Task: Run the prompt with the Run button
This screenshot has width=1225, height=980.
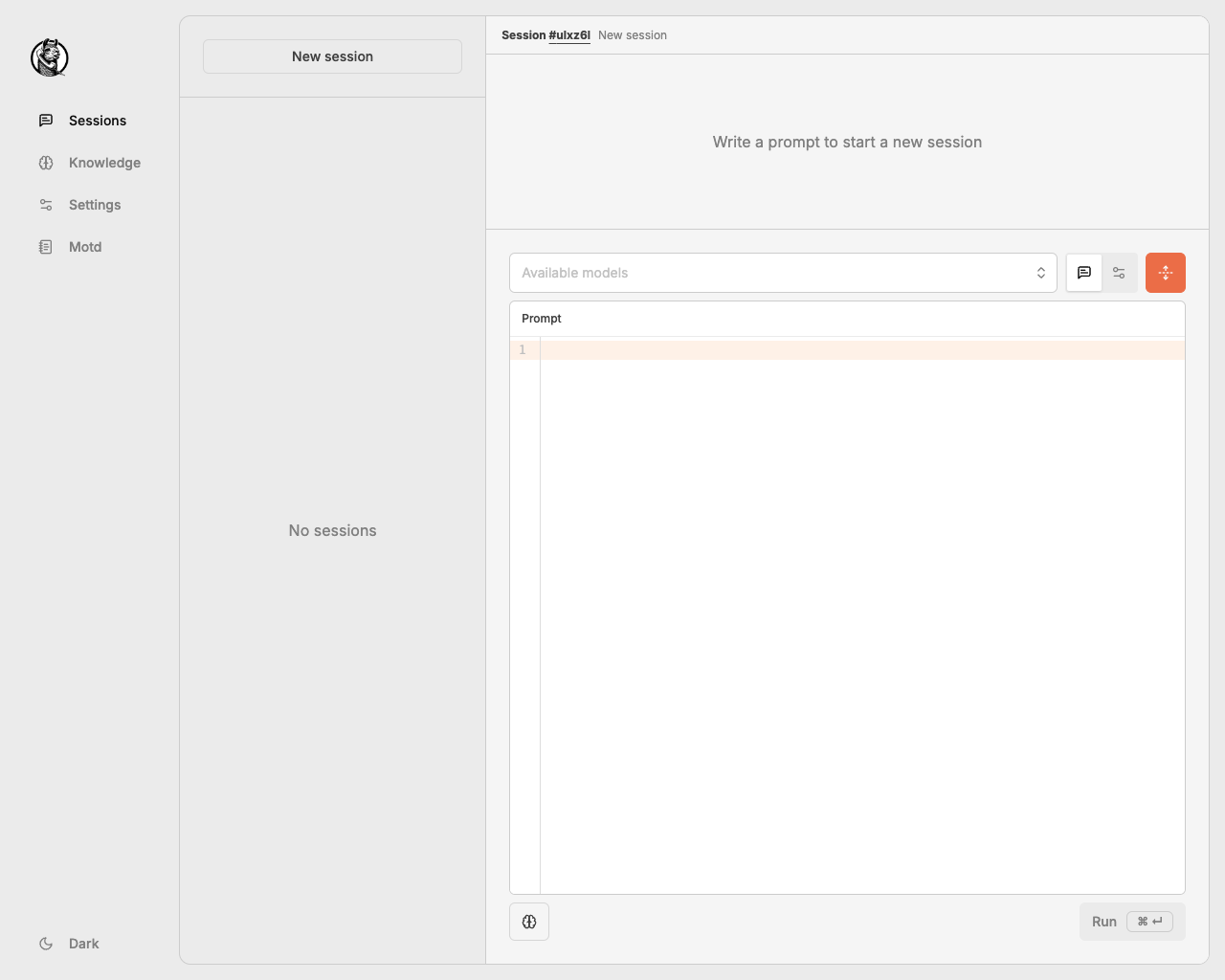Action: point(1132,922)
